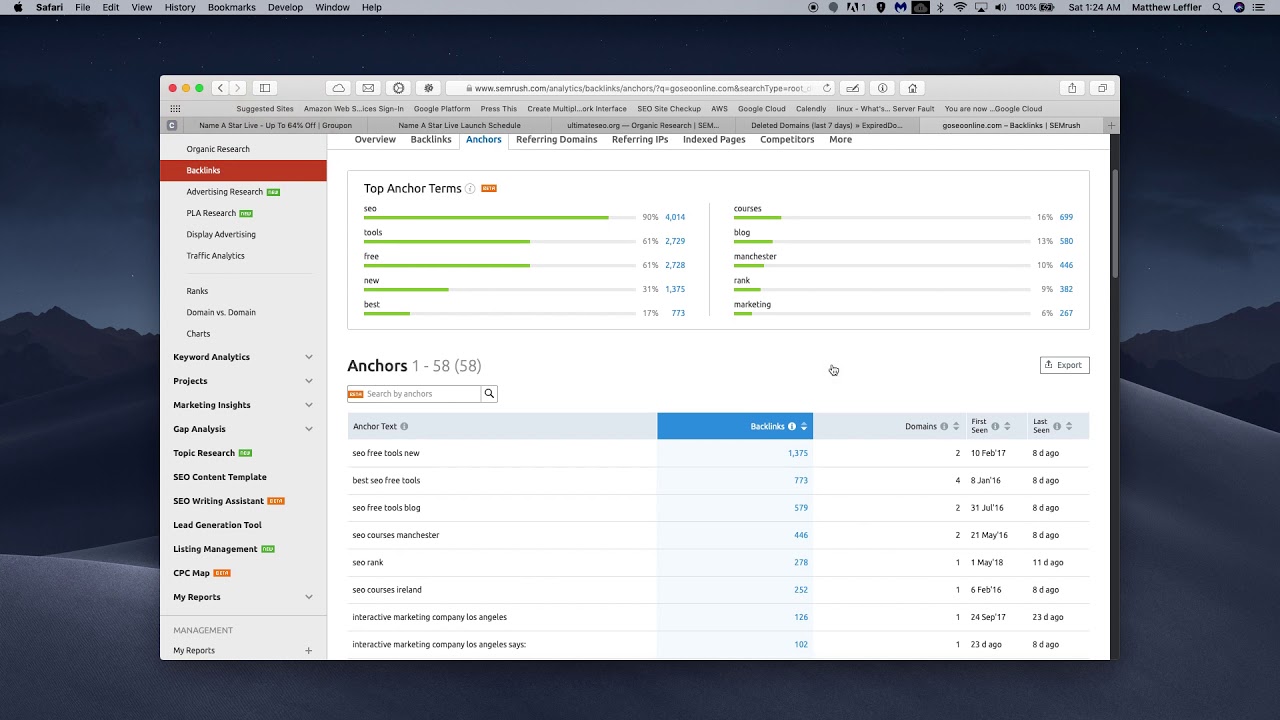Sort the table by Domains column arrows
Screen dimensions: 1280x720
[x=956, y=426]
